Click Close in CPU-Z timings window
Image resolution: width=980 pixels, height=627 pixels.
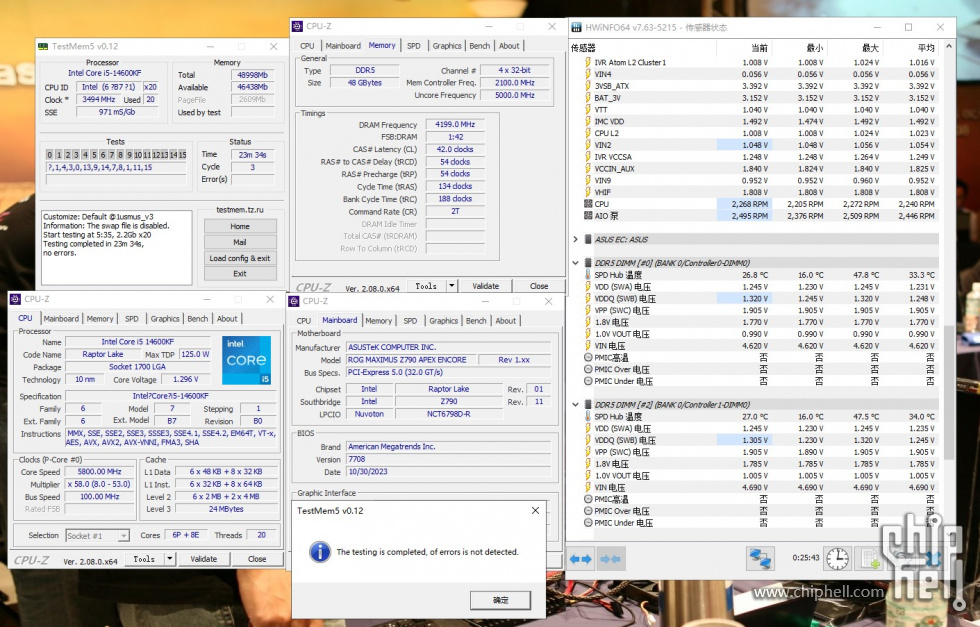(x=539, y=286)
